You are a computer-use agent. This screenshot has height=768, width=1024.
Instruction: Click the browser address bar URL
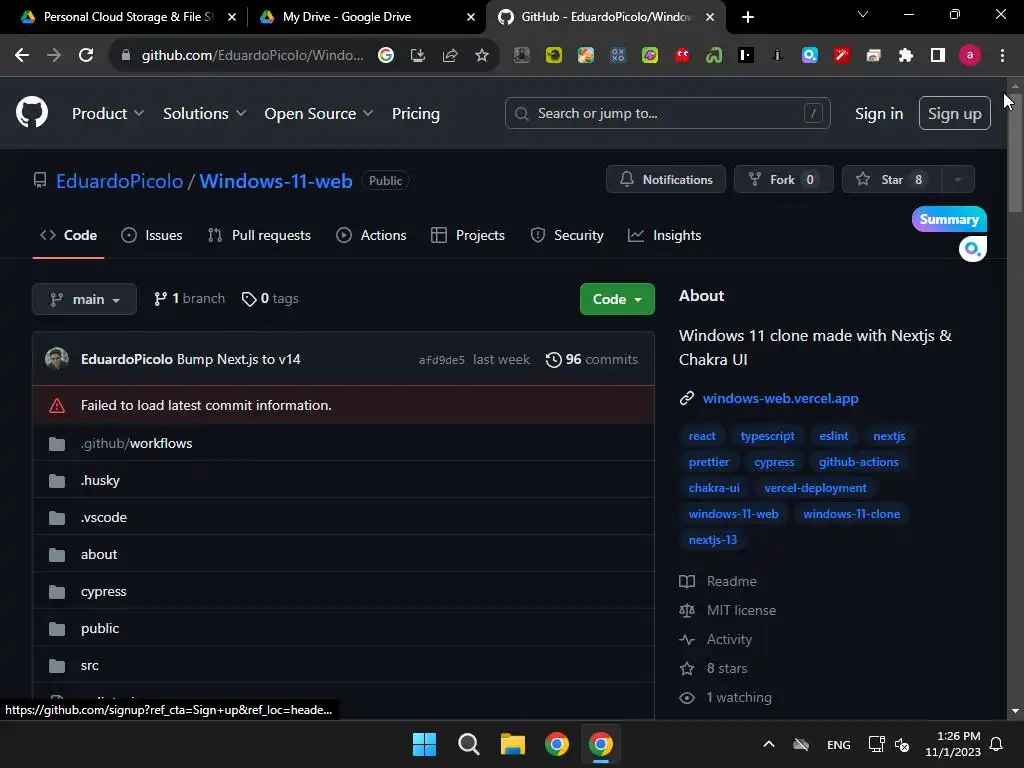[252, 56]
